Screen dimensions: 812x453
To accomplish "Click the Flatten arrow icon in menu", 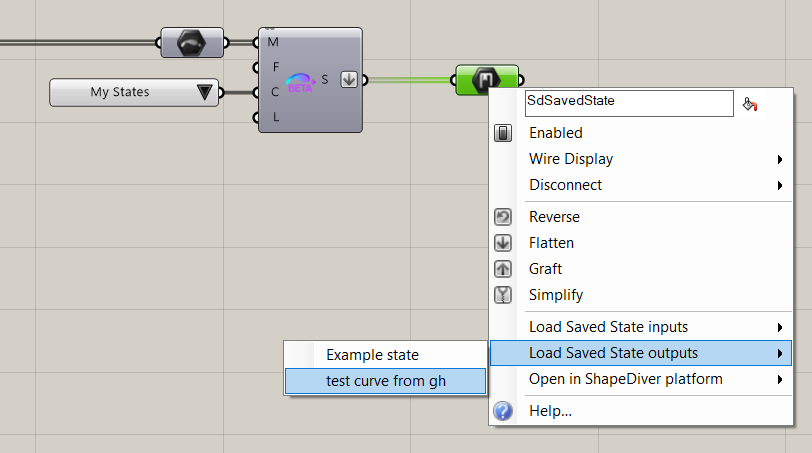I will (x=504, y=243).
